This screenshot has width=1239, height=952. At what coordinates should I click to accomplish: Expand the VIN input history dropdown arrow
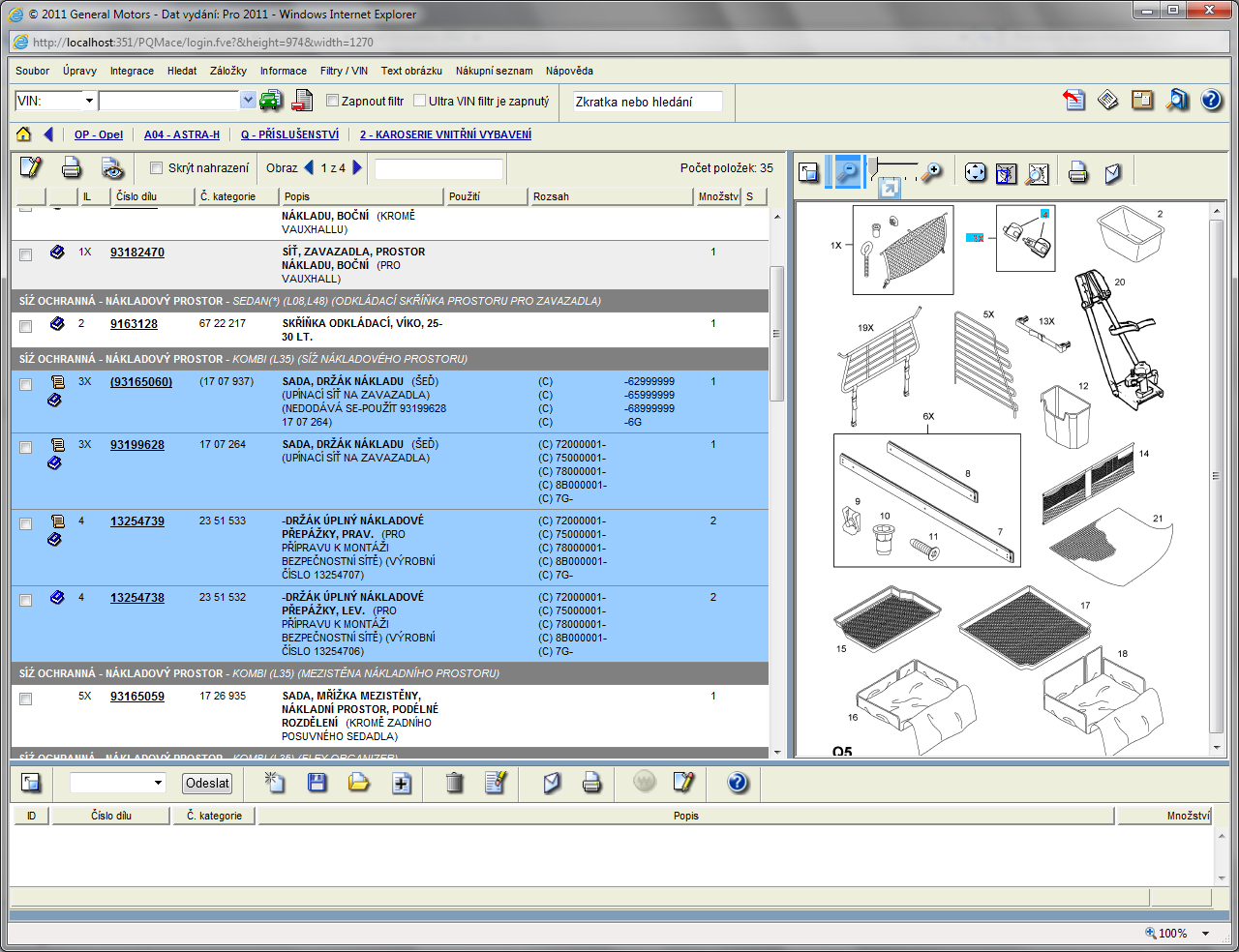(x=248, y=101)
